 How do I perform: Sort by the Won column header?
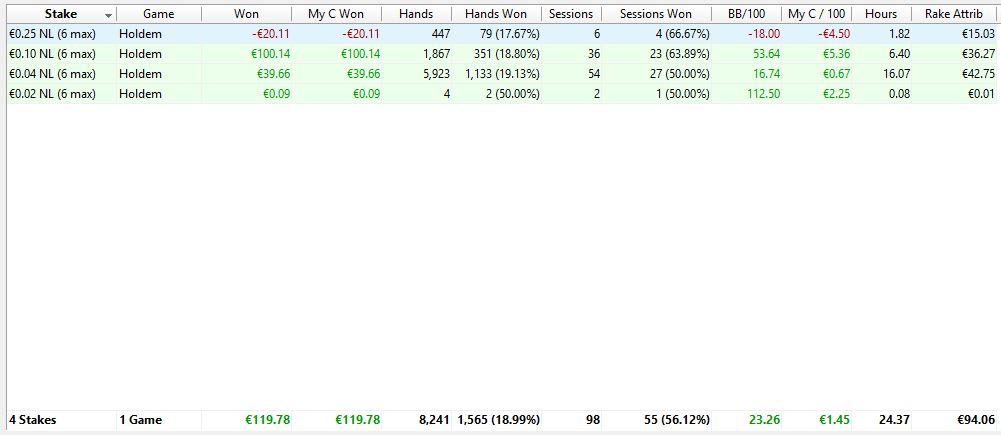pos(246,13)
